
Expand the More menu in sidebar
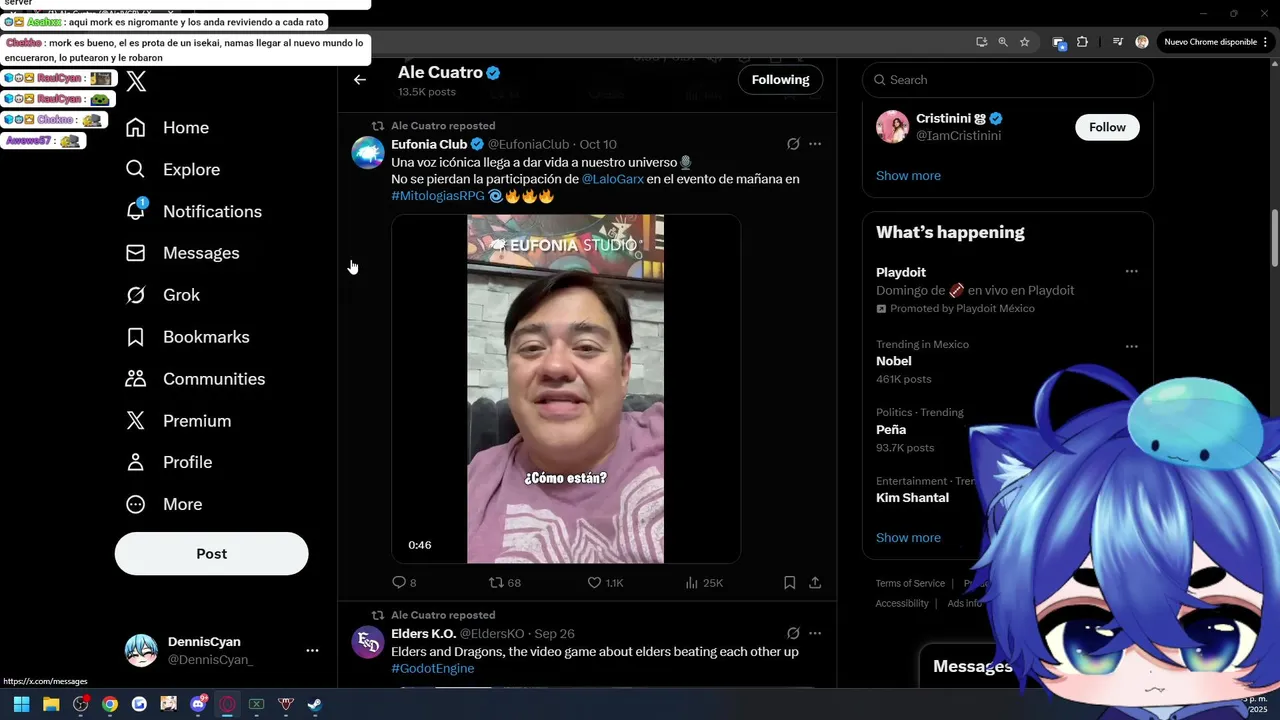coord(164,504)
